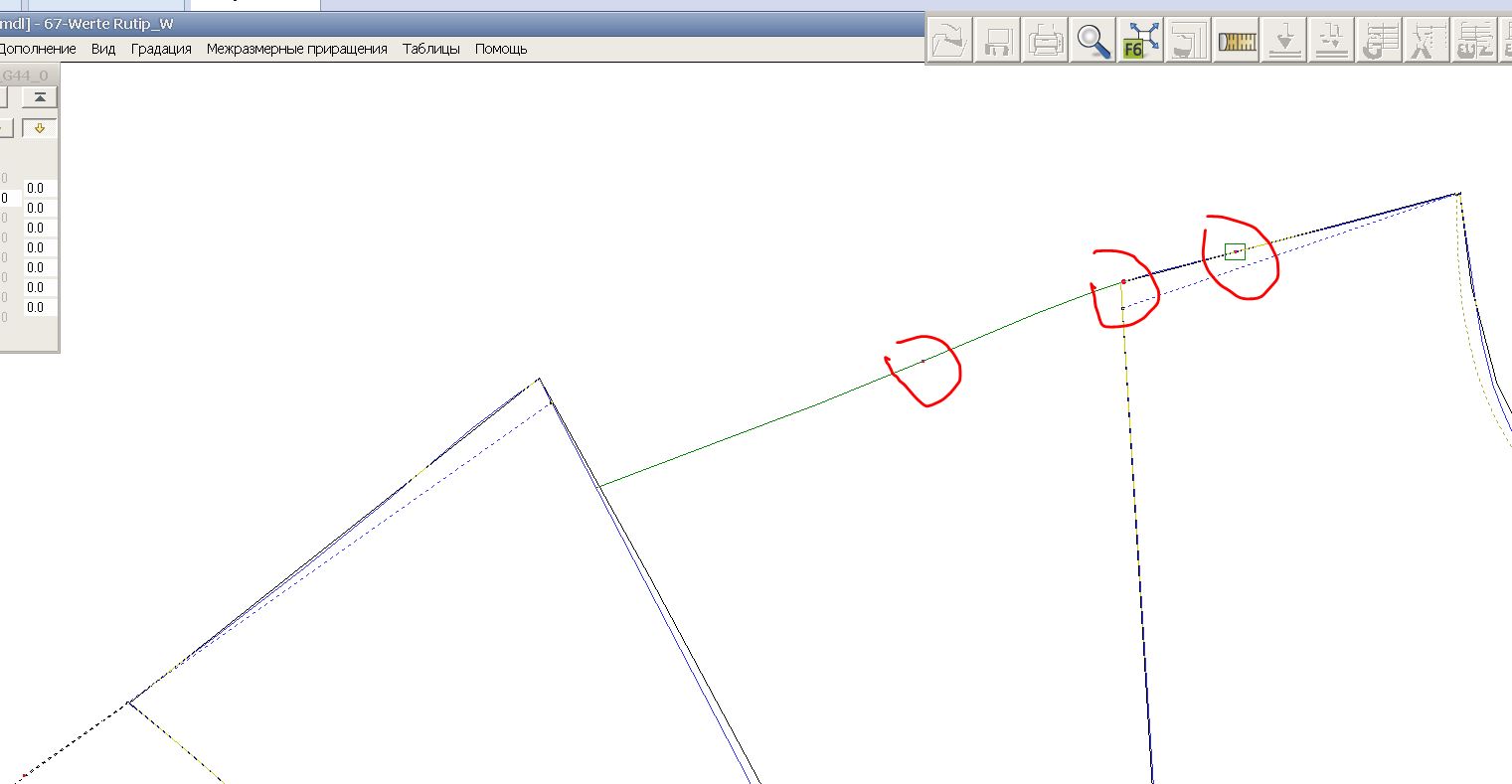Click the EUZ table toolbar icon
The width and height of the screenshot is (1512, 784).
pos(1475,42)
